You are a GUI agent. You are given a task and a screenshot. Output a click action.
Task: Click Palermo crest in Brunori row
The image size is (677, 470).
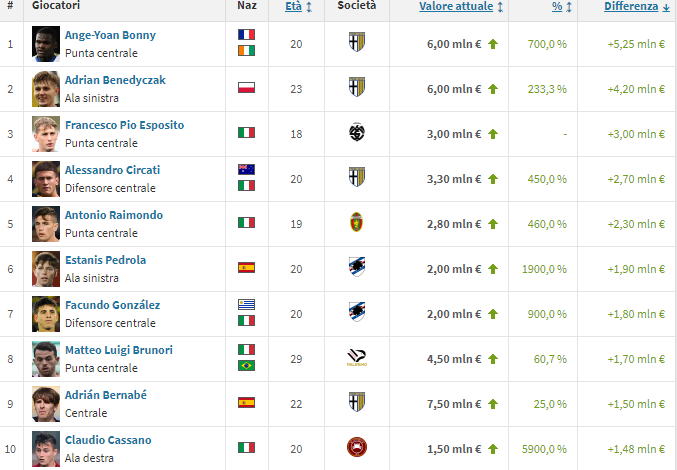pos(357,357)
